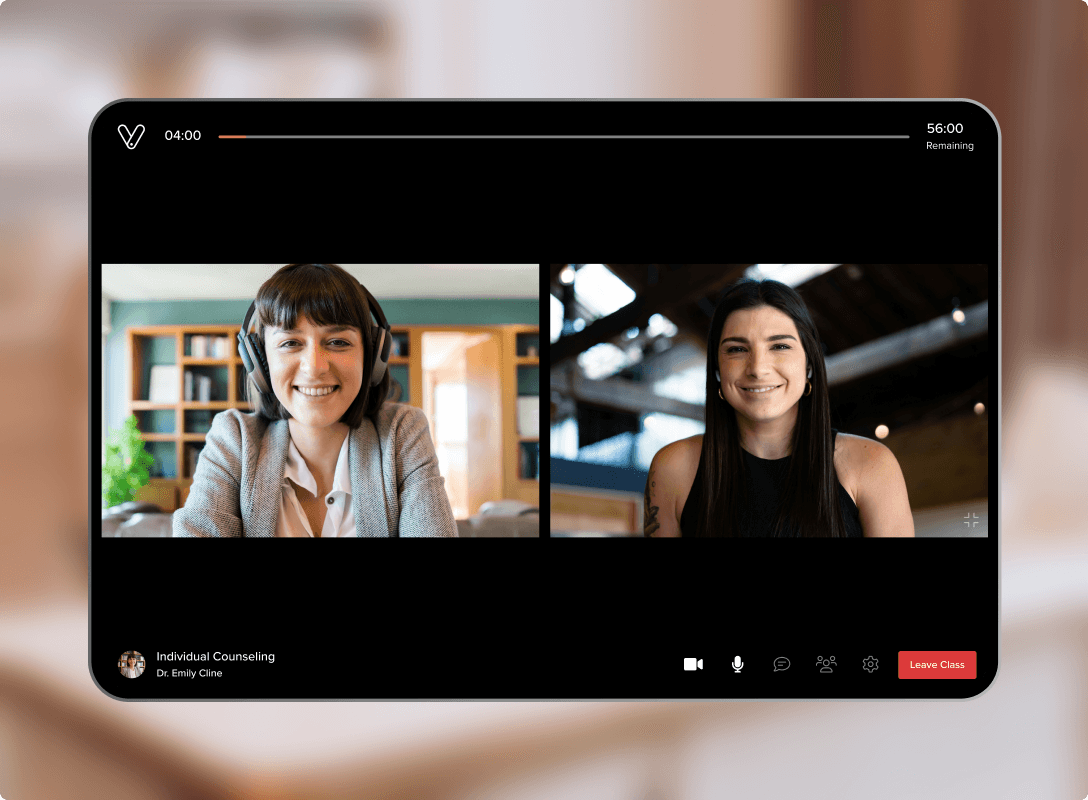Click the V logo icon
Image resolution: width=1088 pixels, height=800 pixels.
click(x=131, y=136)
